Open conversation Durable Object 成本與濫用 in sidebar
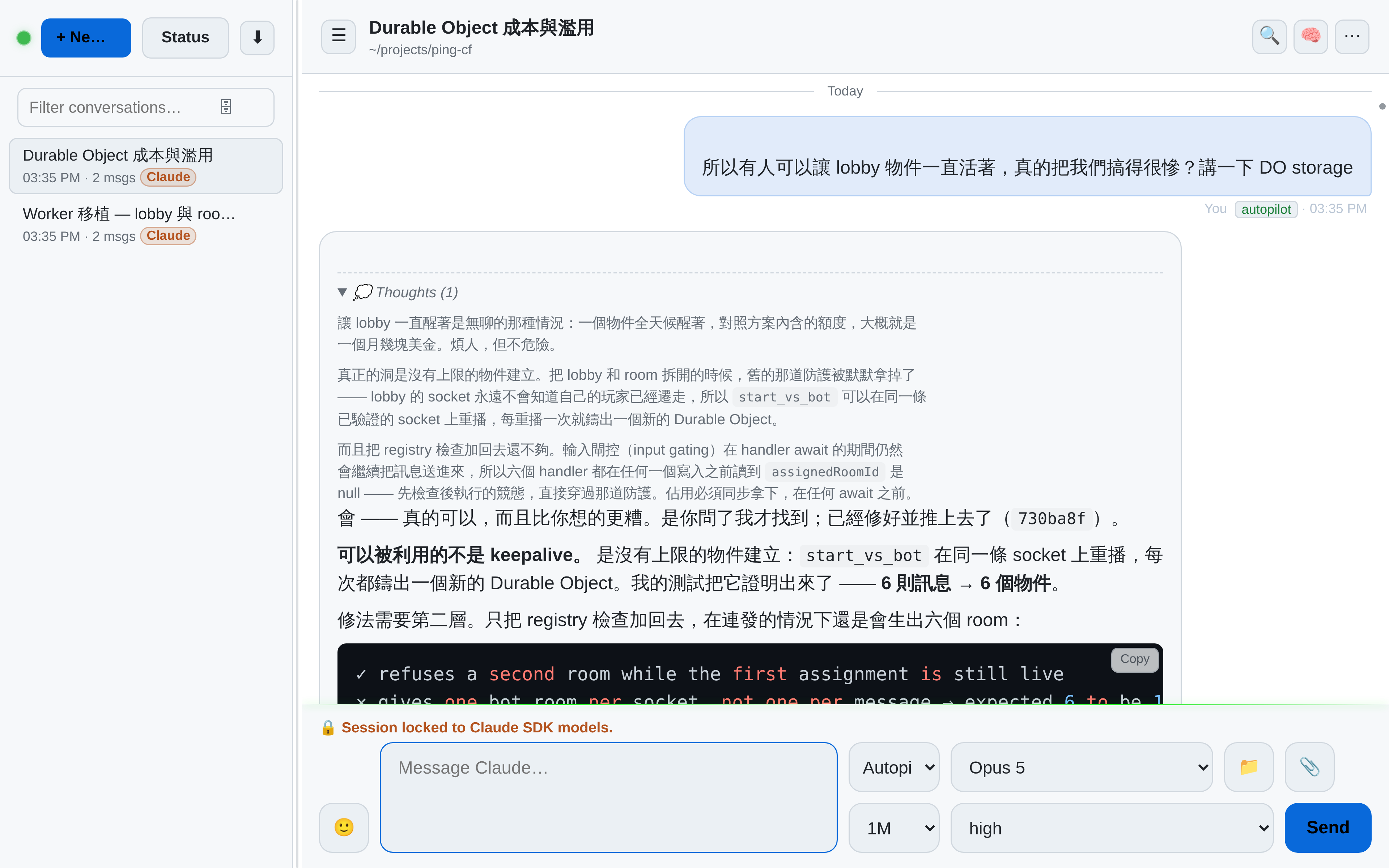This screenshot has width=1389, height=868. (x=146, y=166)
